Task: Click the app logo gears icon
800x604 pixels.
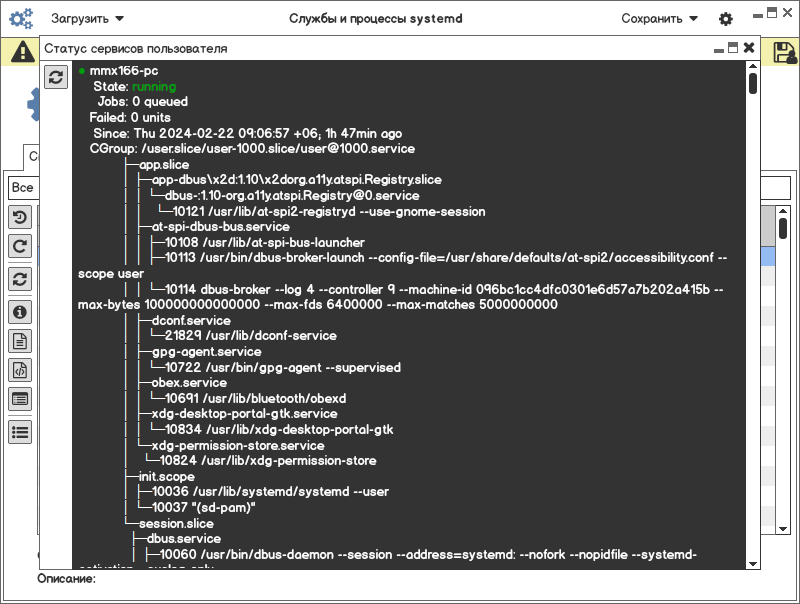Action: pyautogui.click(x=21, y=19)
